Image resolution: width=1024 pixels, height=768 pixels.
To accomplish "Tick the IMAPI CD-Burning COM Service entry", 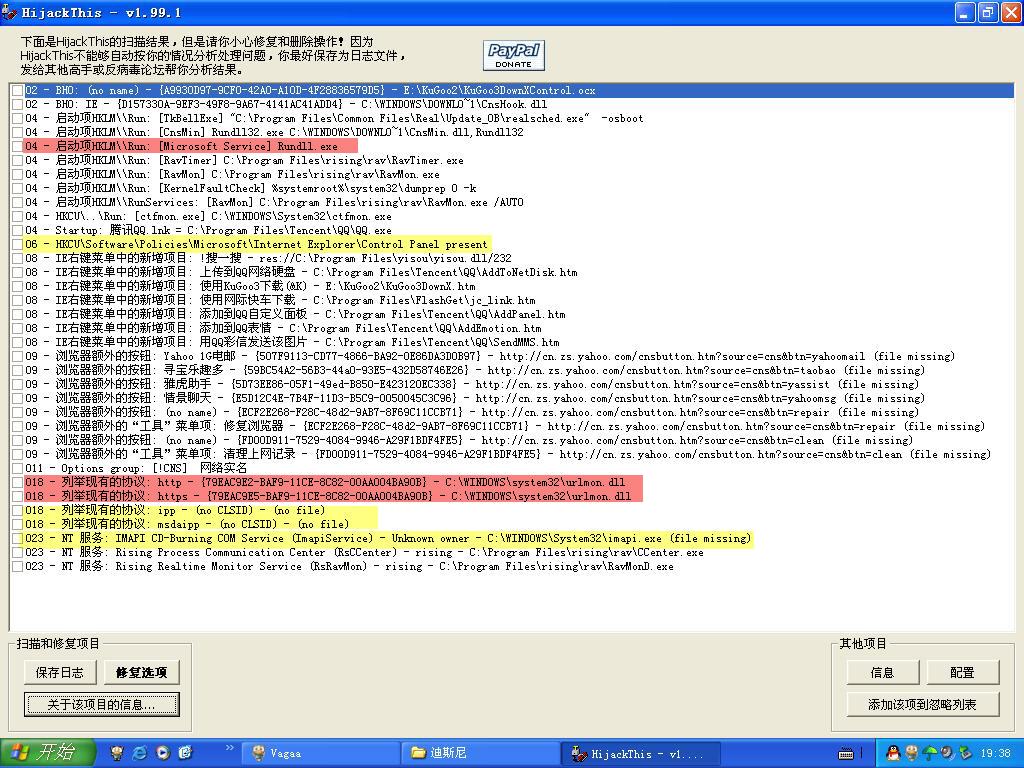I will (x=18, y=538).
